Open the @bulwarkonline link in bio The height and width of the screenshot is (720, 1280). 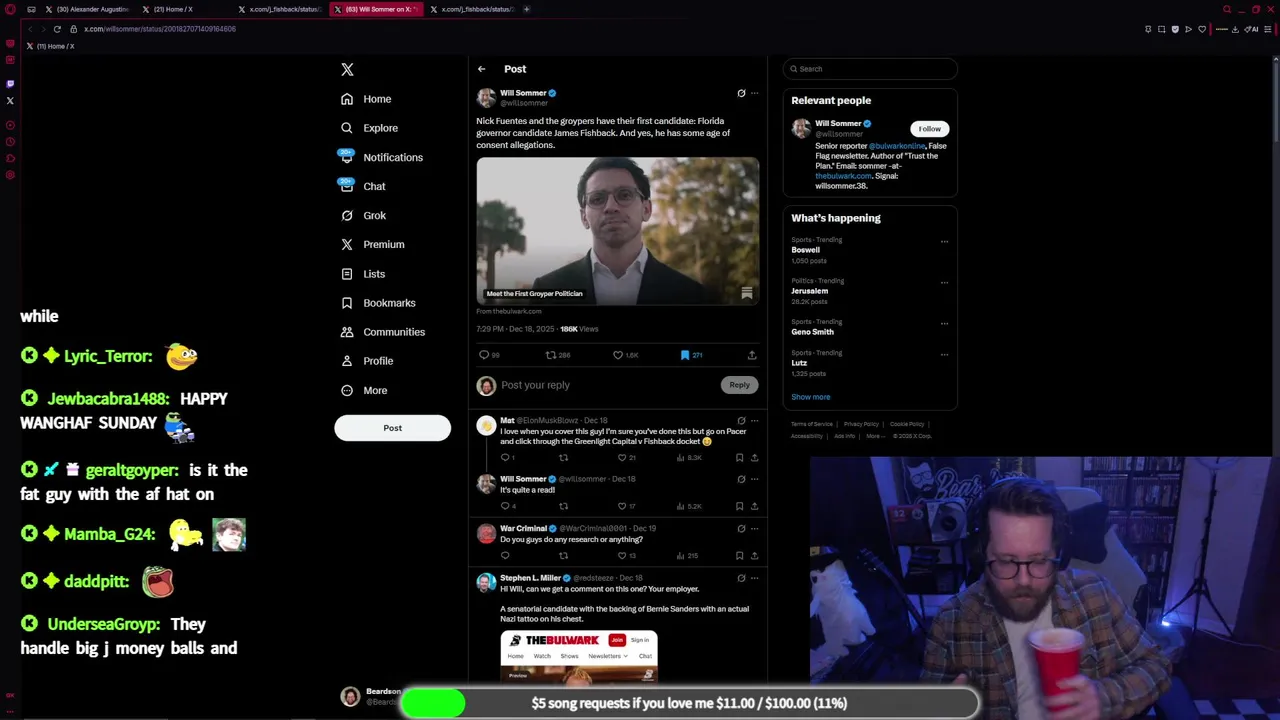[x=897, y=146]
